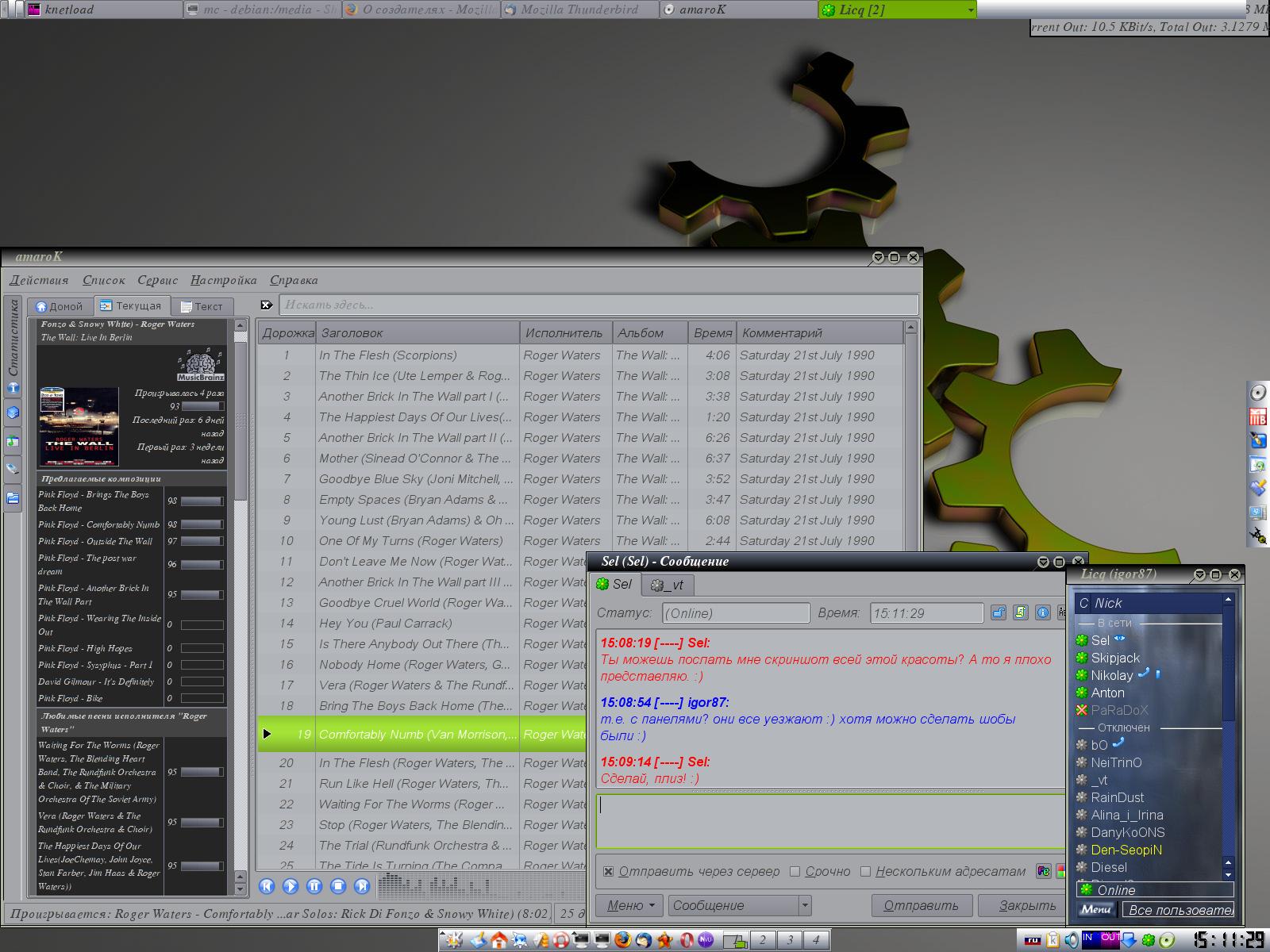
Task: Open the Licq [2] taskbar dropdown arrow
Action: (970, 10)
